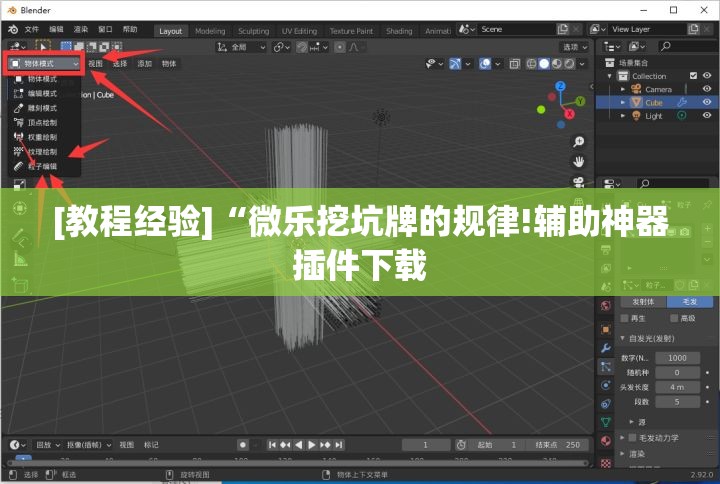Viewport: 720px width, 484px height.
Task: Switch to material preview shading
Action: click(x=557, y=64)
